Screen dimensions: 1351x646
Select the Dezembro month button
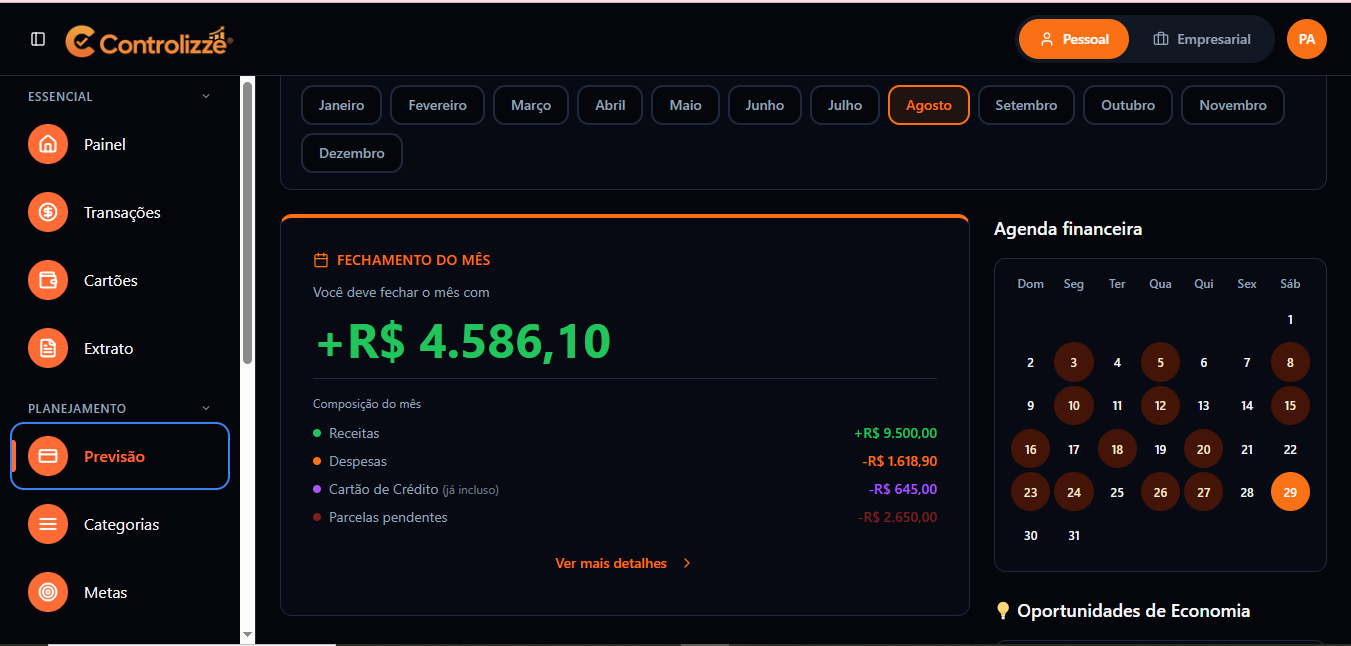pyautogui.click(x=352, y=153)
